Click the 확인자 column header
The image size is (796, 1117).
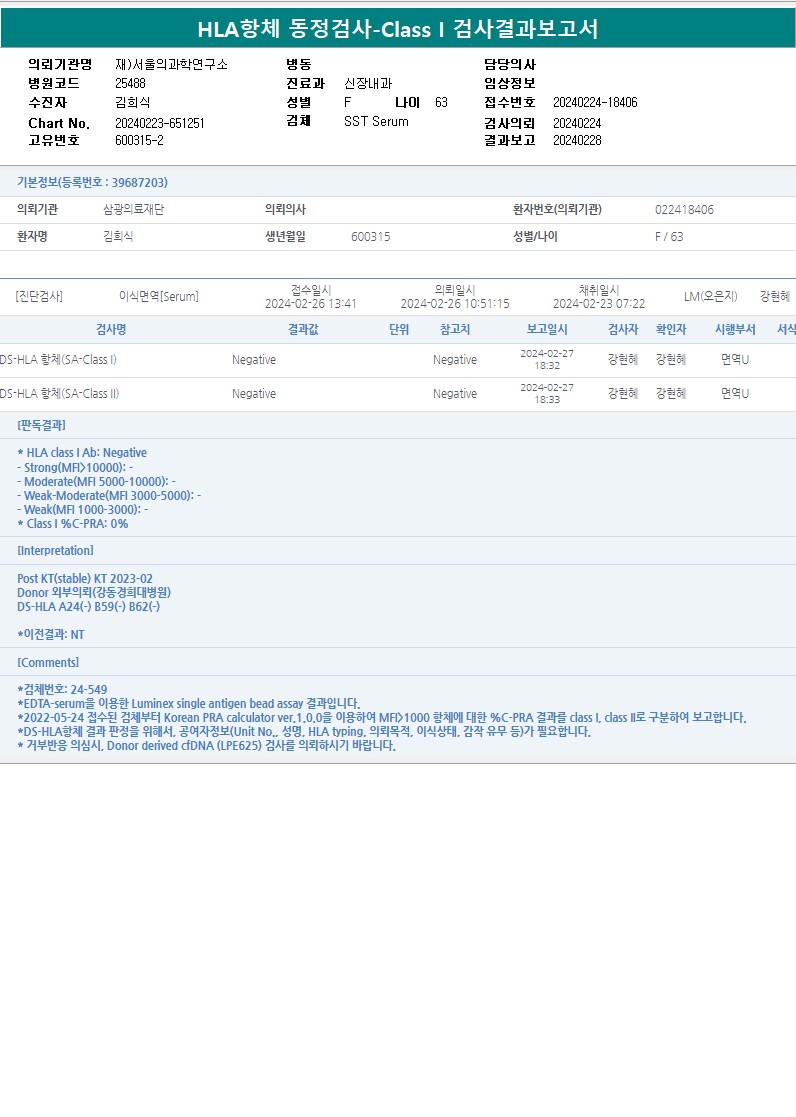671,329
